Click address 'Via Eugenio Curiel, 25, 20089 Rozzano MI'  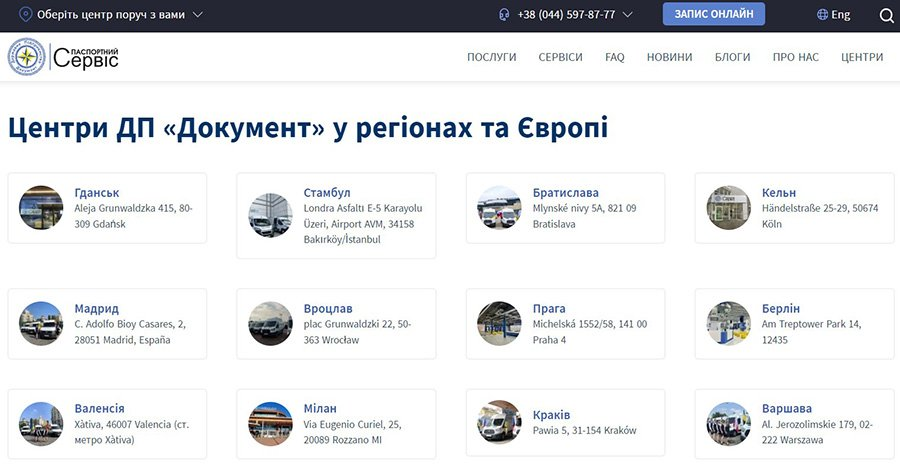352,432
